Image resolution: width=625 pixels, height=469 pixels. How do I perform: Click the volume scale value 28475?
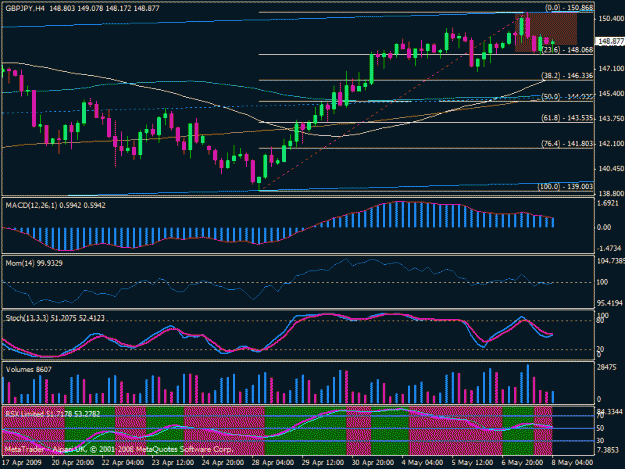607,367
